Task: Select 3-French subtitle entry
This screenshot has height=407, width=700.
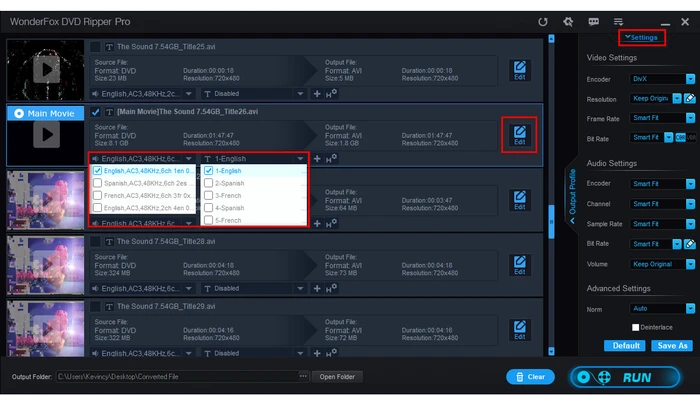Action: [228, 195]
